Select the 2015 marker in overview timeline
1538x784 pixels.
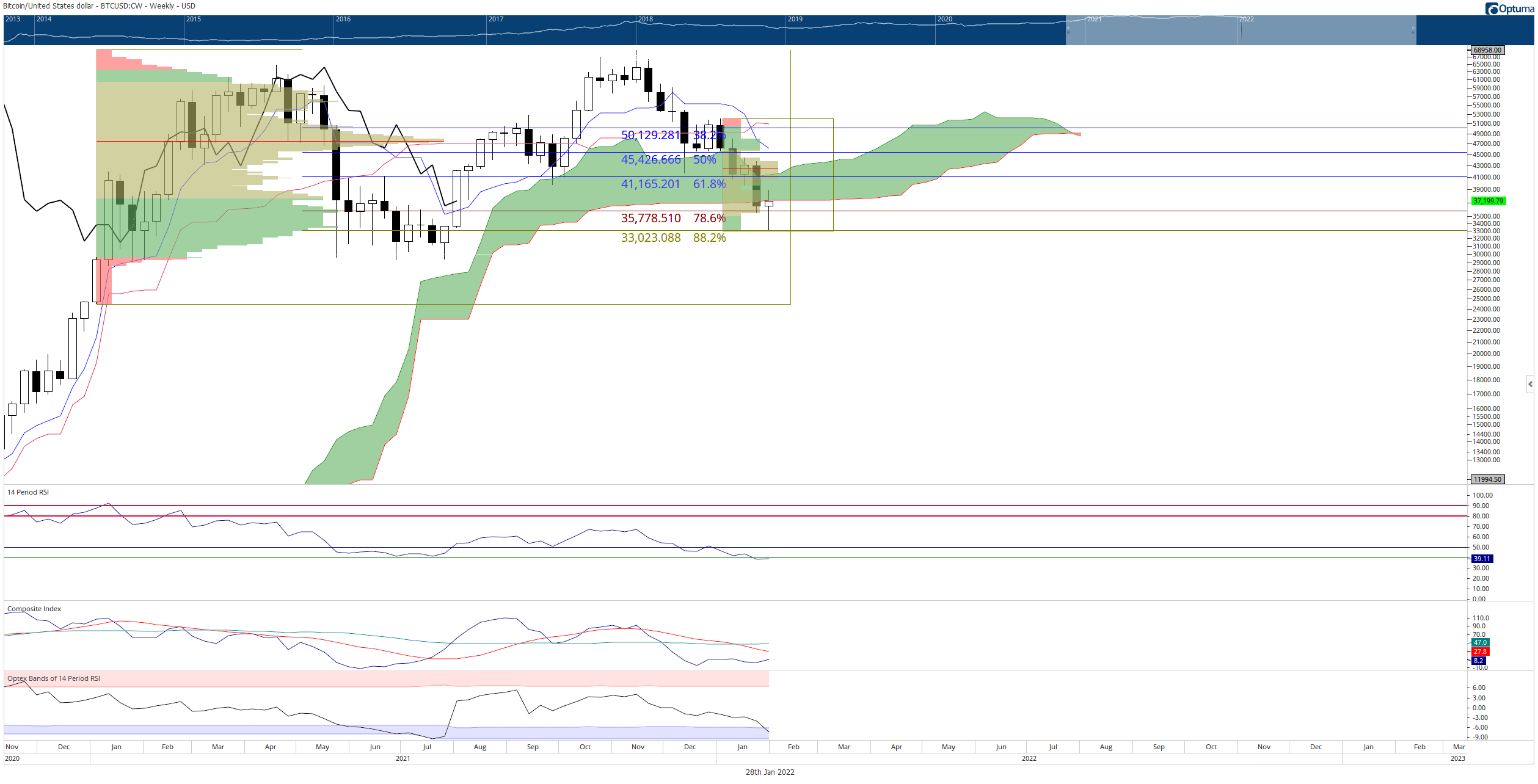click(194, 19)
